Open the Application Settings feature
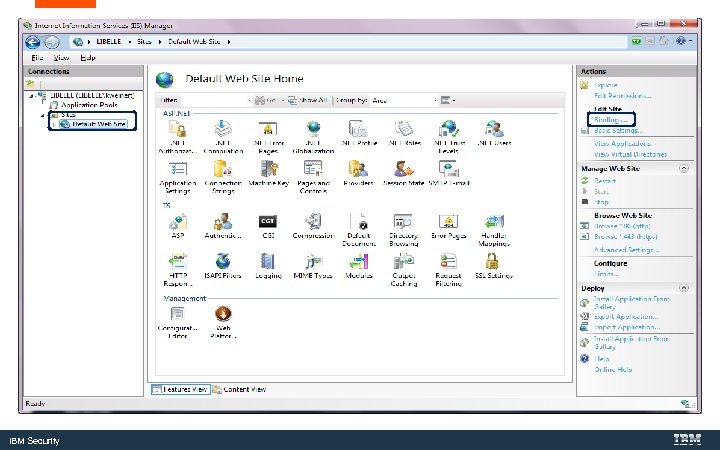 tap(178, 177)
